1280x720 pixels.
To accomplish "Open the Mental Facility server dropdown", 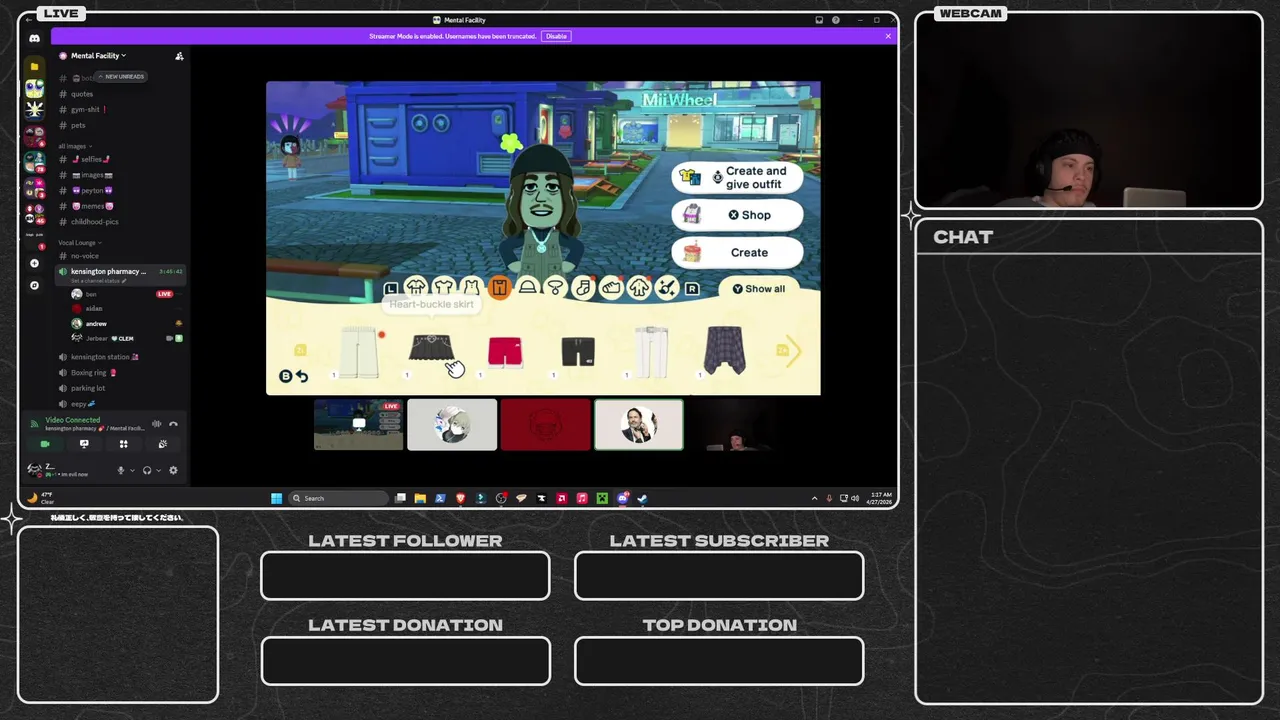I will point(97,56).
